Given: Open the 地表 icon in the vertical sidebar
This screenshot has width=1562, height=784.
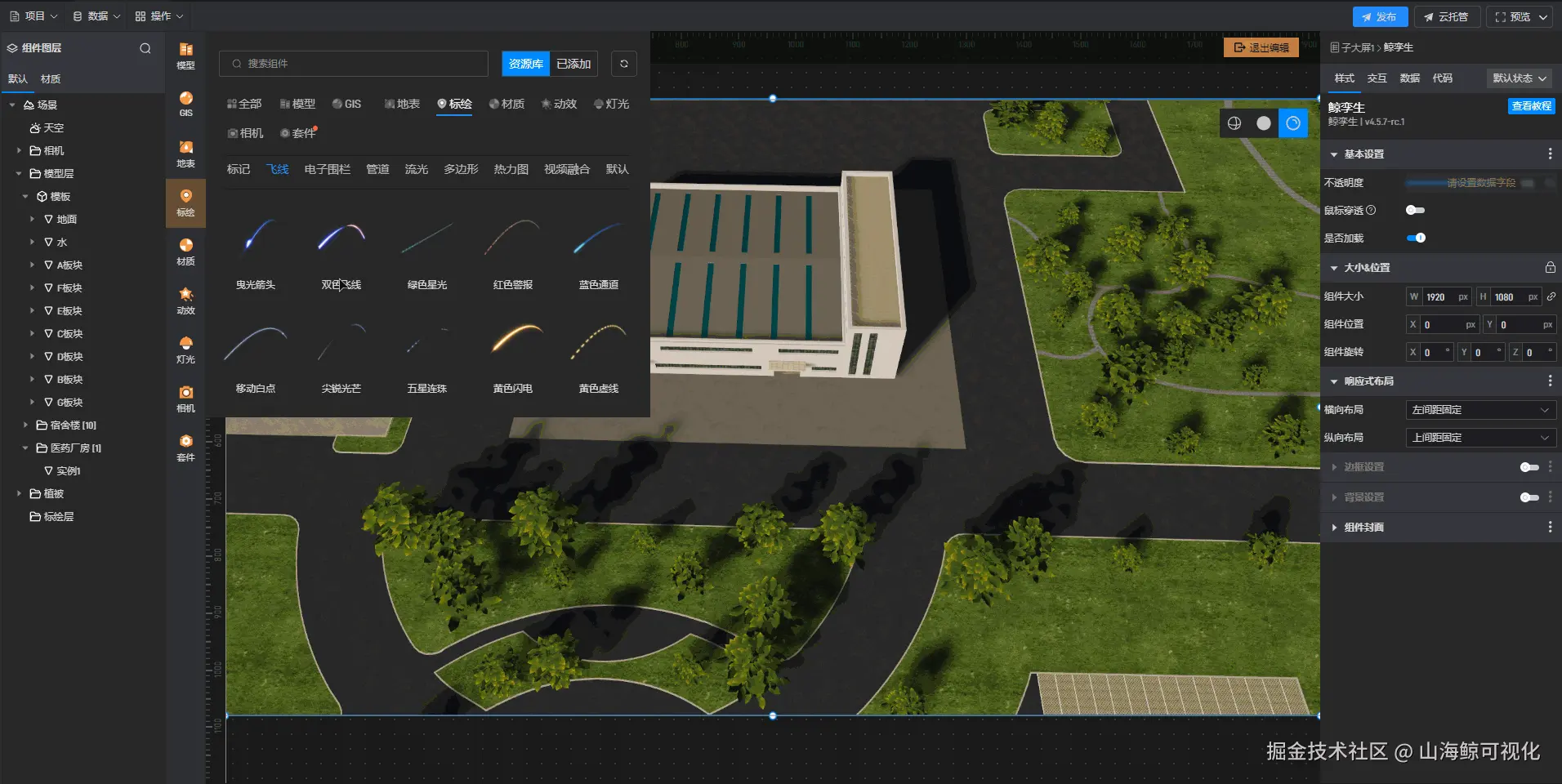Looking at the screenshot, I should 185,154.
